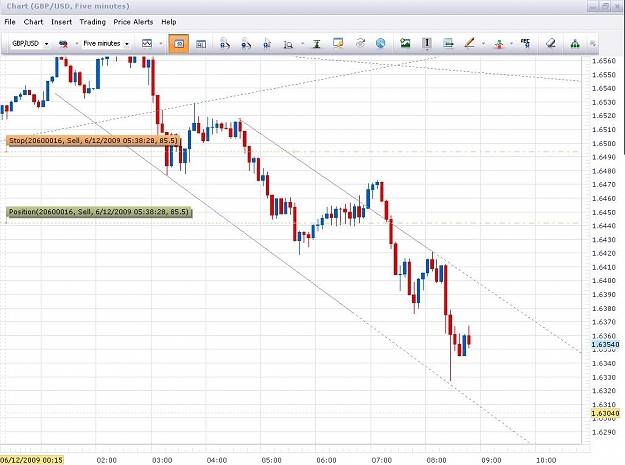The image size is (625, 465).
Task: Open the Help menu
Action: click(169, 22)
